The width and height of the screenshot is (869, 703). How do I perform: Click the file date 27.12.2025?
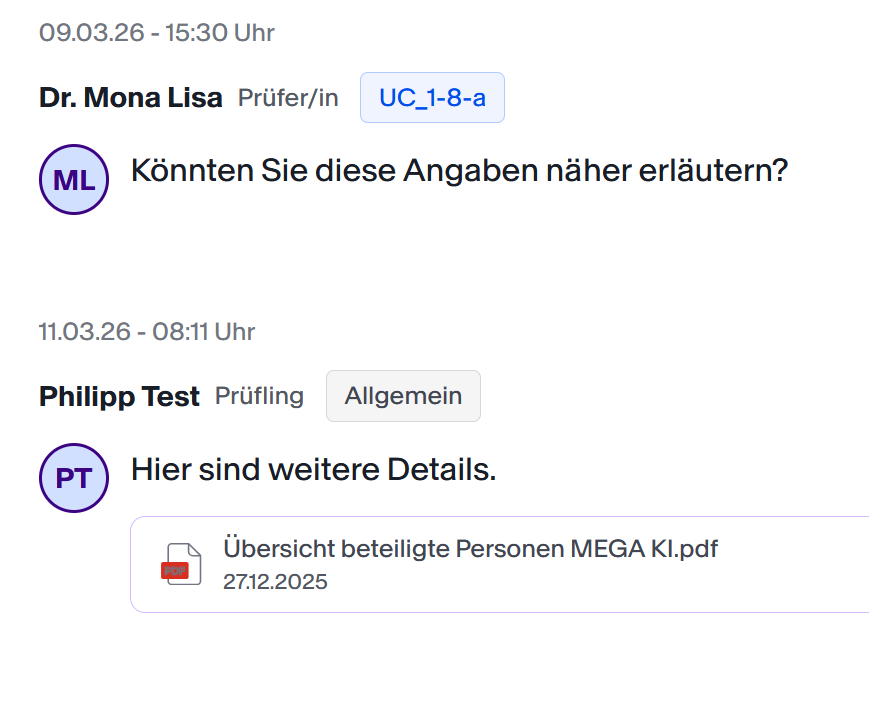275,582
